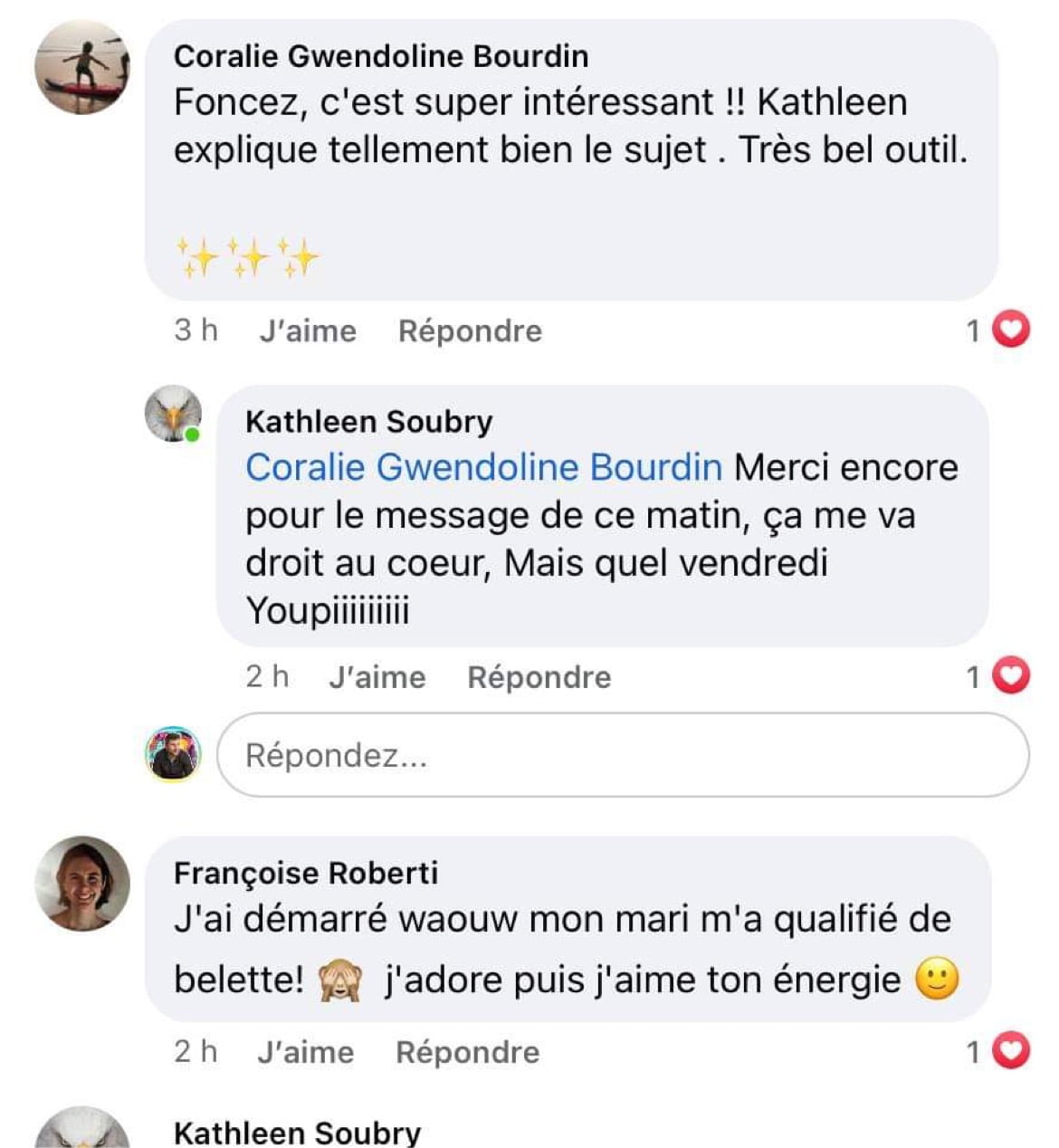
Task: Click the Répondez... reply input field
Action: pos(623,755)
